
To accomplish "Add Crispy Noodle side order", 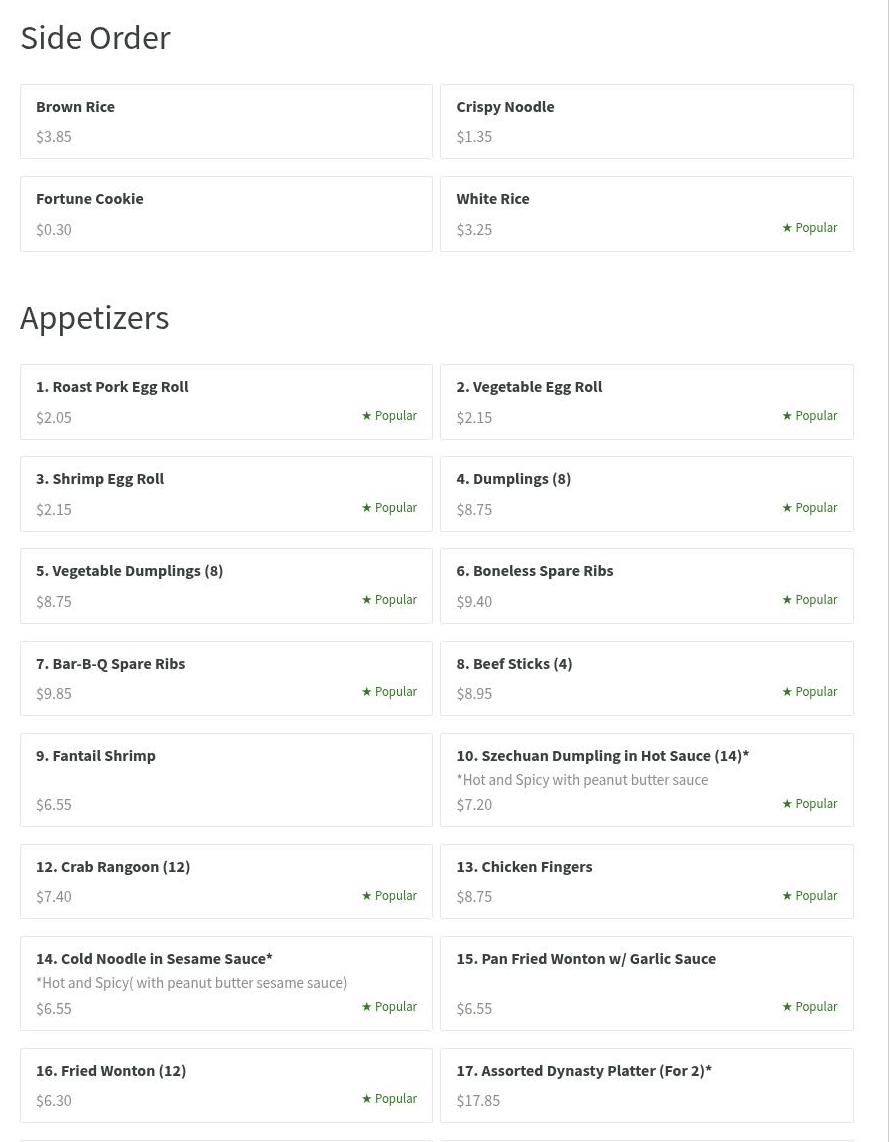I will click(646, 121).
